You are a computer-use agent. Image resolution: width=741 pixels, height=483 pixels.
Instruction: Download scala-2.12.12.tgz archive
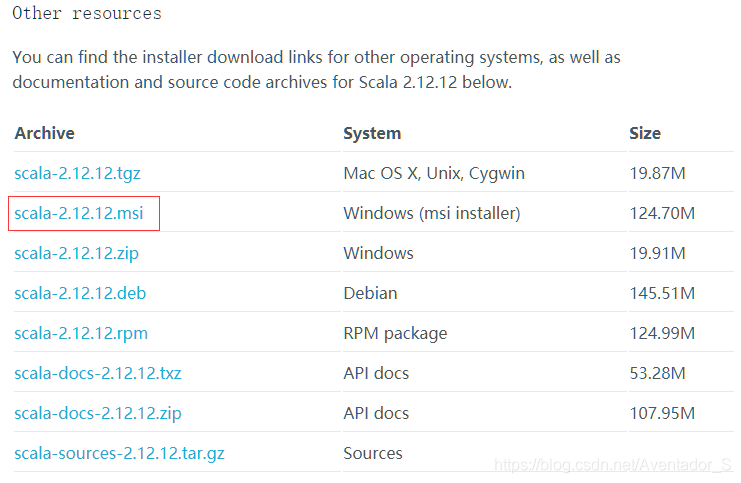pos(77,173)
